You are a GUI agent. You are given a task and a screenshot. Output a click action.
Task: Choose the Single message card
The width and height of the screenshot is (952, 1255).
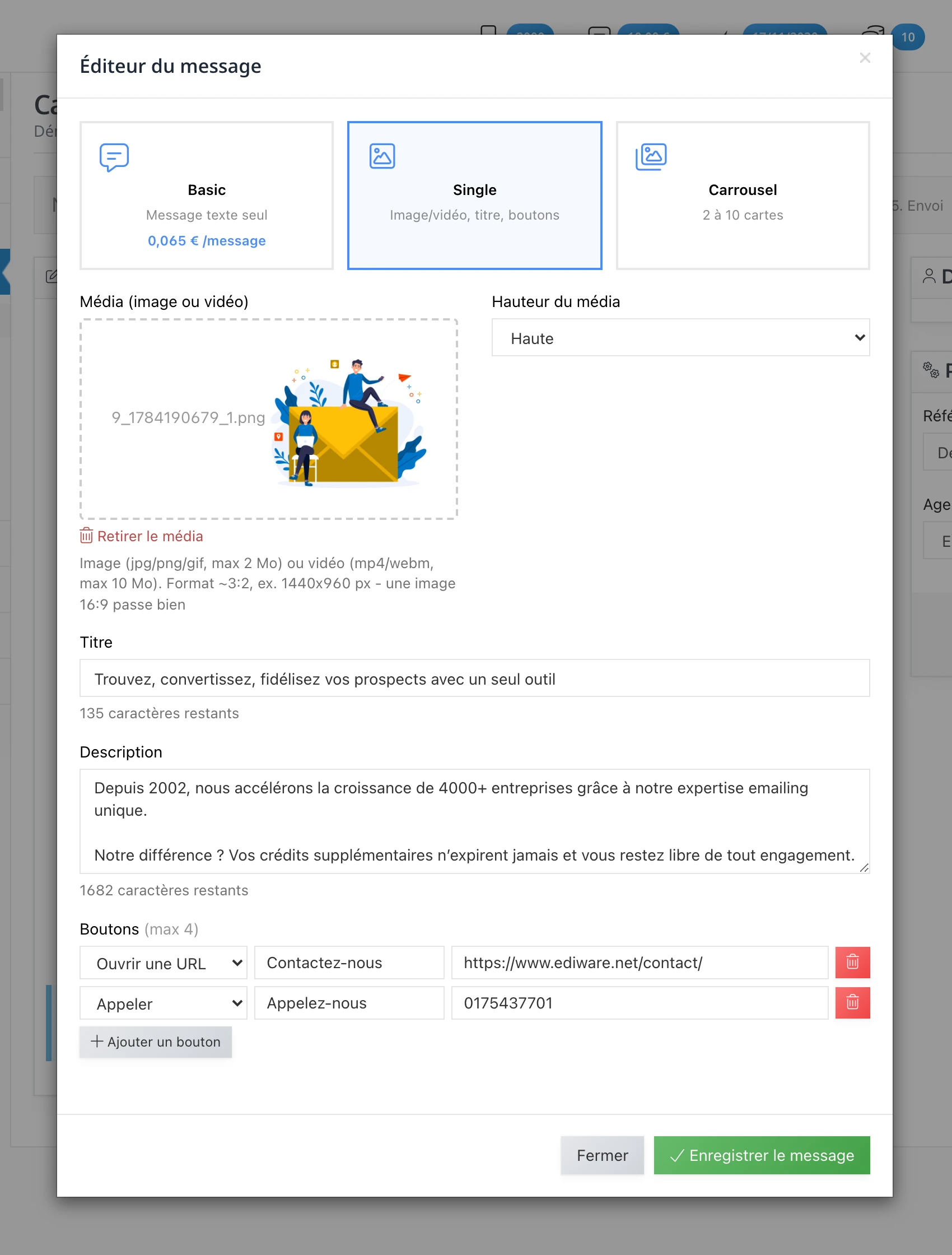point(474,195)
